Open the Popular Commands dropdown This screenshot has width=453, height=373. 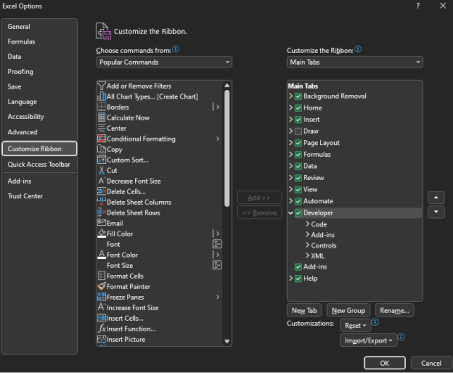tap(164, 62)
